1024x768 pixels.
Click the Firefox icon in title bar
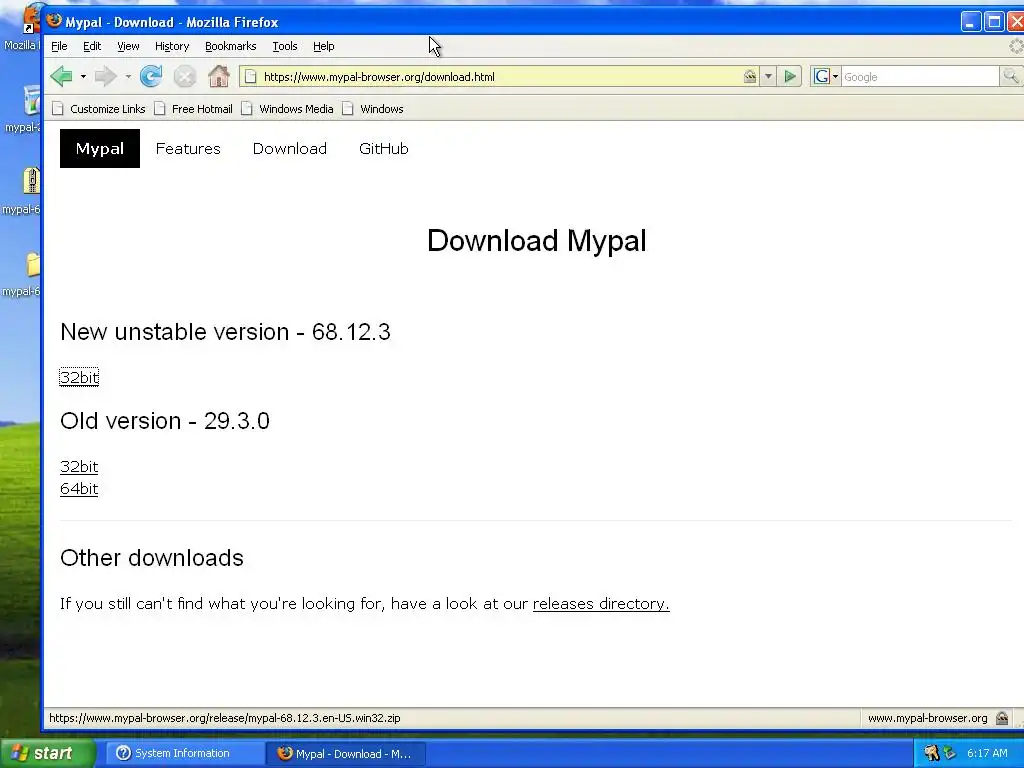(x=54, y=21)
